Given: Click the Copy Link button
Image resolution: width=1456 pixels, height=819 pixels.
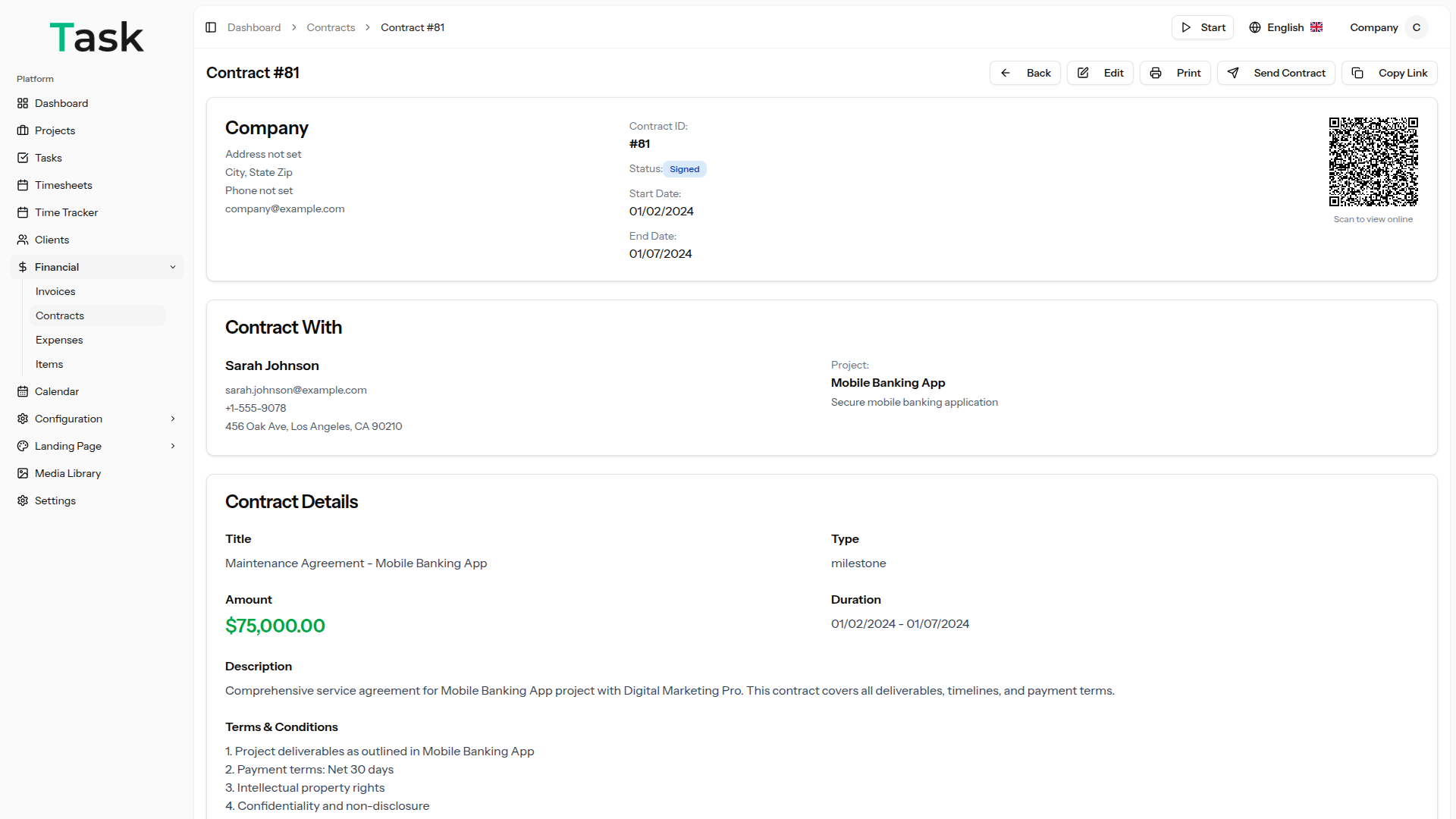Looking at the screenshot, I should [1389, 73].
